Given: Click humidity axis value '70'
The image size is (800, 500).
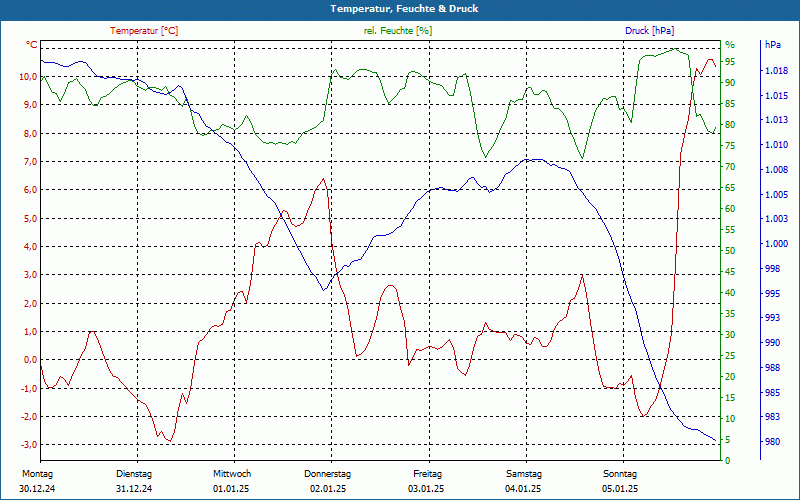Looking at the screenshot, I should [730, 167].
